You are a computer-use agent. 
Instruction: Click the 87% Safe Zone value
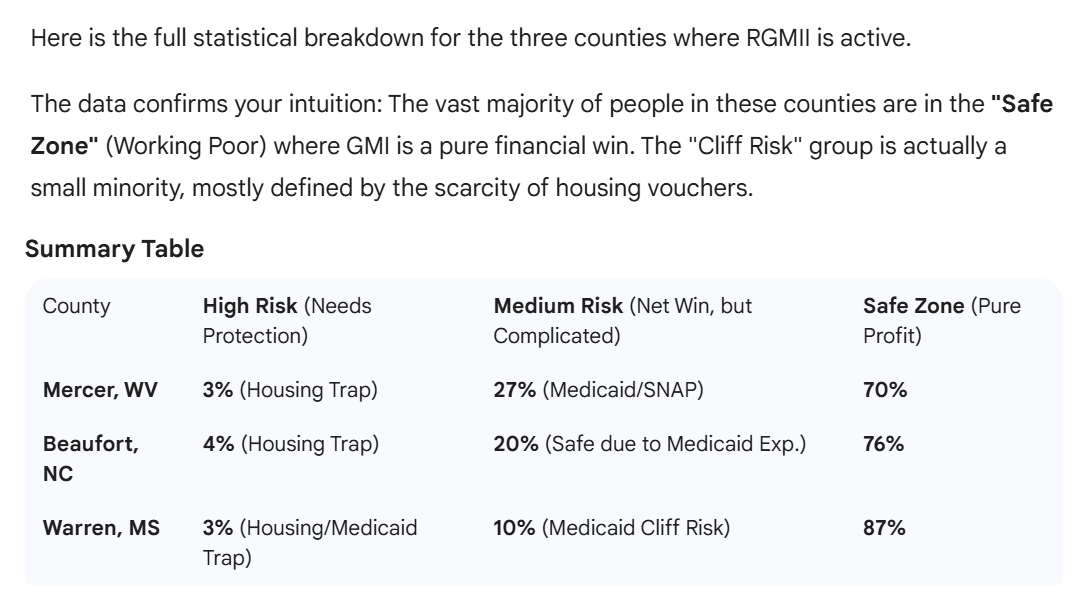pyautogui.click(x=884, y=527)
